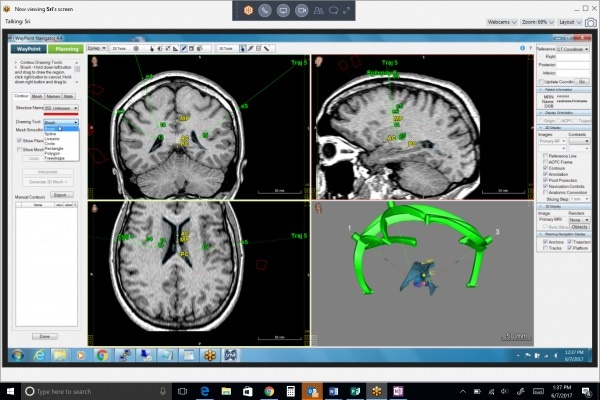The image size is (600, 400).
Task: Open the meeting chat bubble icon
Action: (336, 10)
